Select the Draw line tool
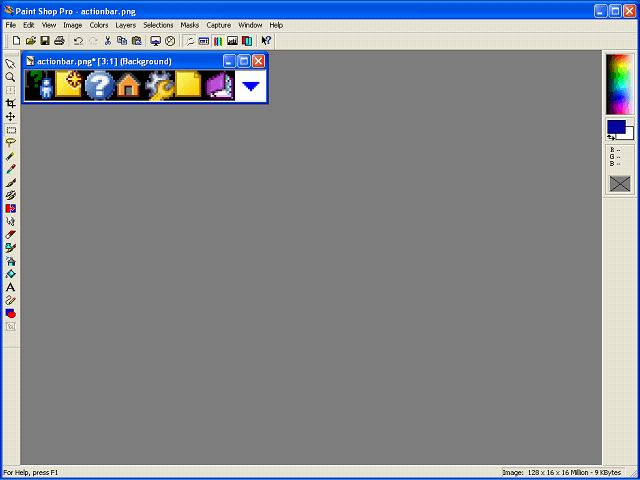Image resolution: width=640 pixels, height=480 pixels. pos(11,300)
